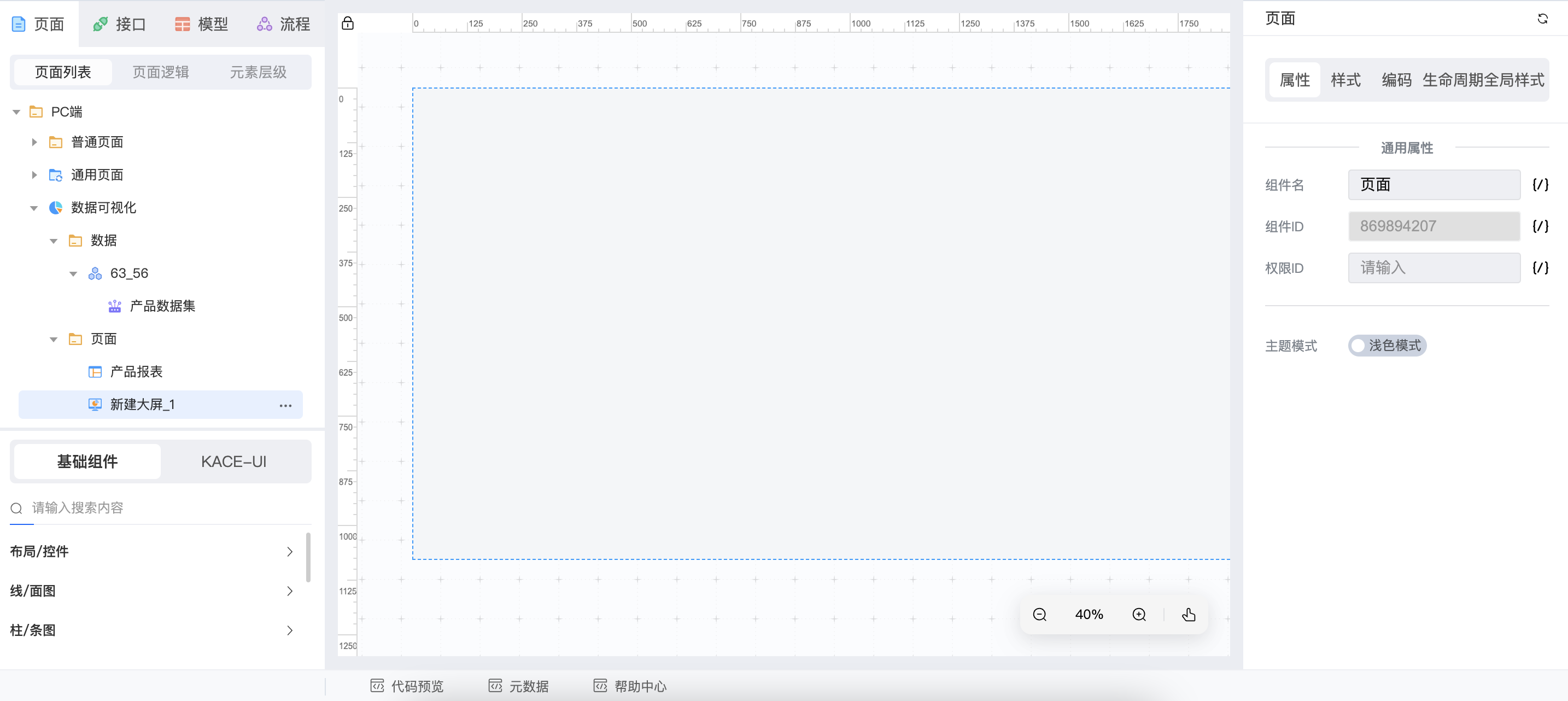Viewport: 1568px width, 701px height.
Task: Click the component list vertical scrollbar
Action: [x=308, y=557]
